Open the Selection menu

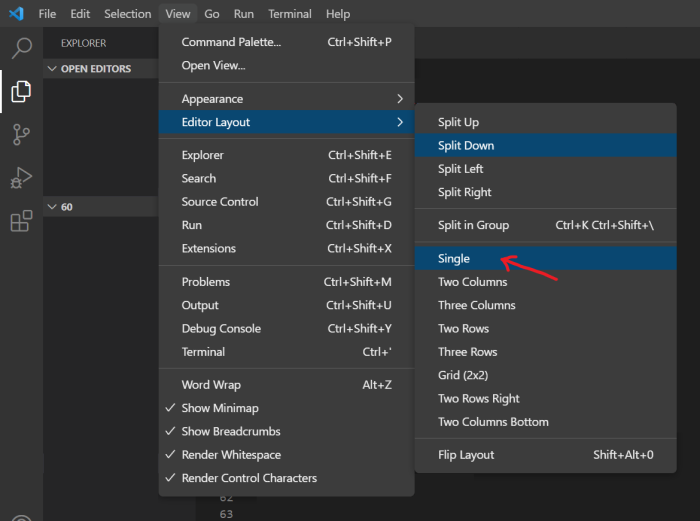[128, 14]
